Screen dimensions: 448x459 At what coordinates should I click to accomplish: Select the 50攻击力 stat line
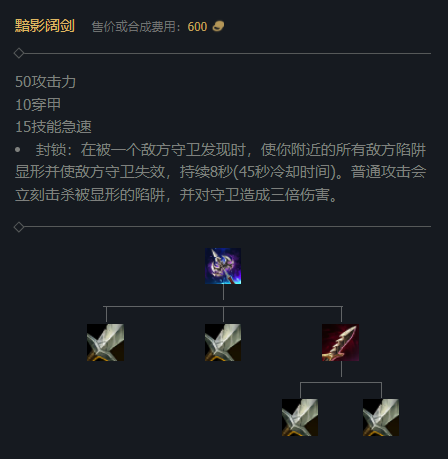pyautogui.click(x=46, y=82)
